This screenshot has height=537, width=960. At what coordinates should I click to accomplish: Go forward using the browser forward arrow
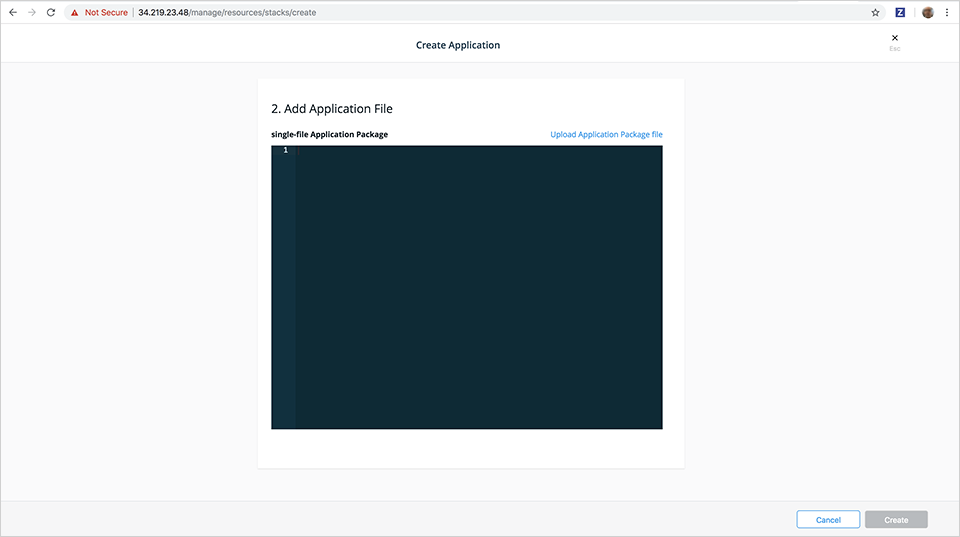point(32,12)
